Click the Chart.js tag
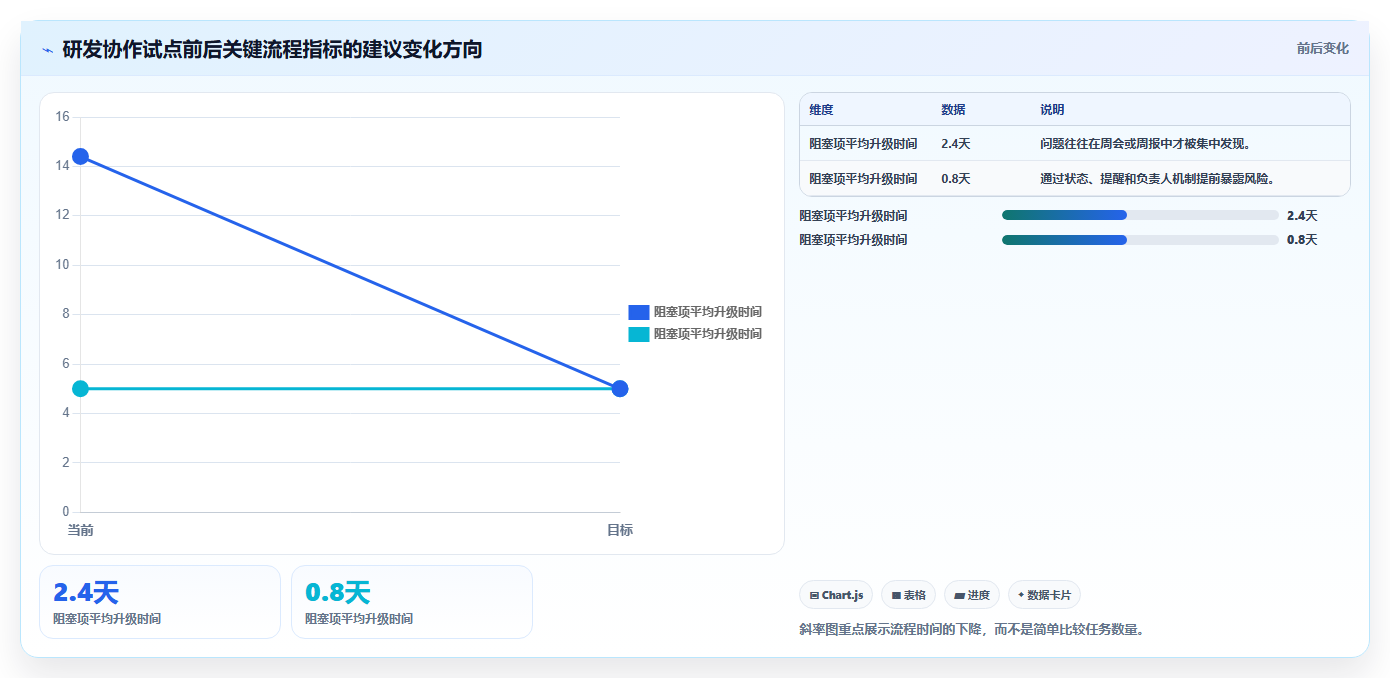This screenshot has height=678, width=1390. click(x=836, y=595)
